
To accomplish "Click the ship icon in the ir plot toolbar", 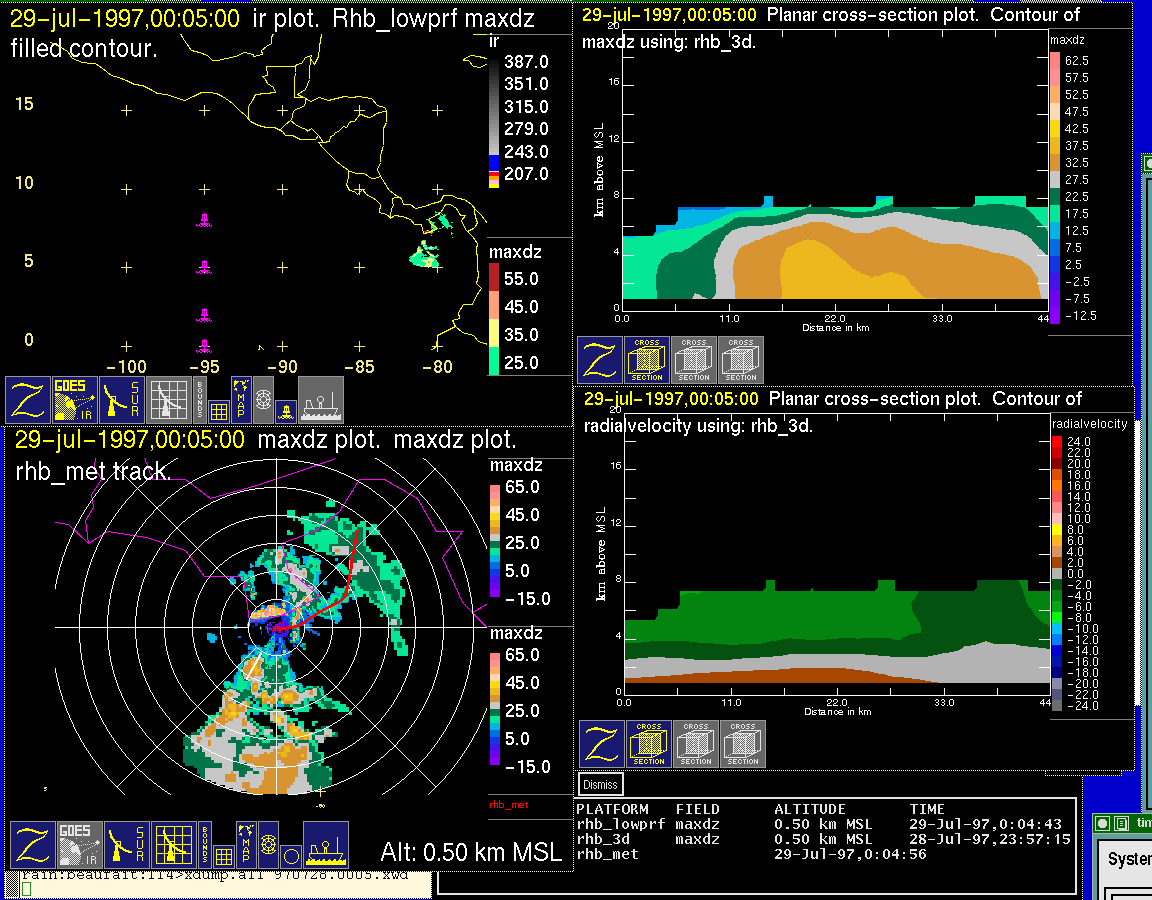I will 321,400.
